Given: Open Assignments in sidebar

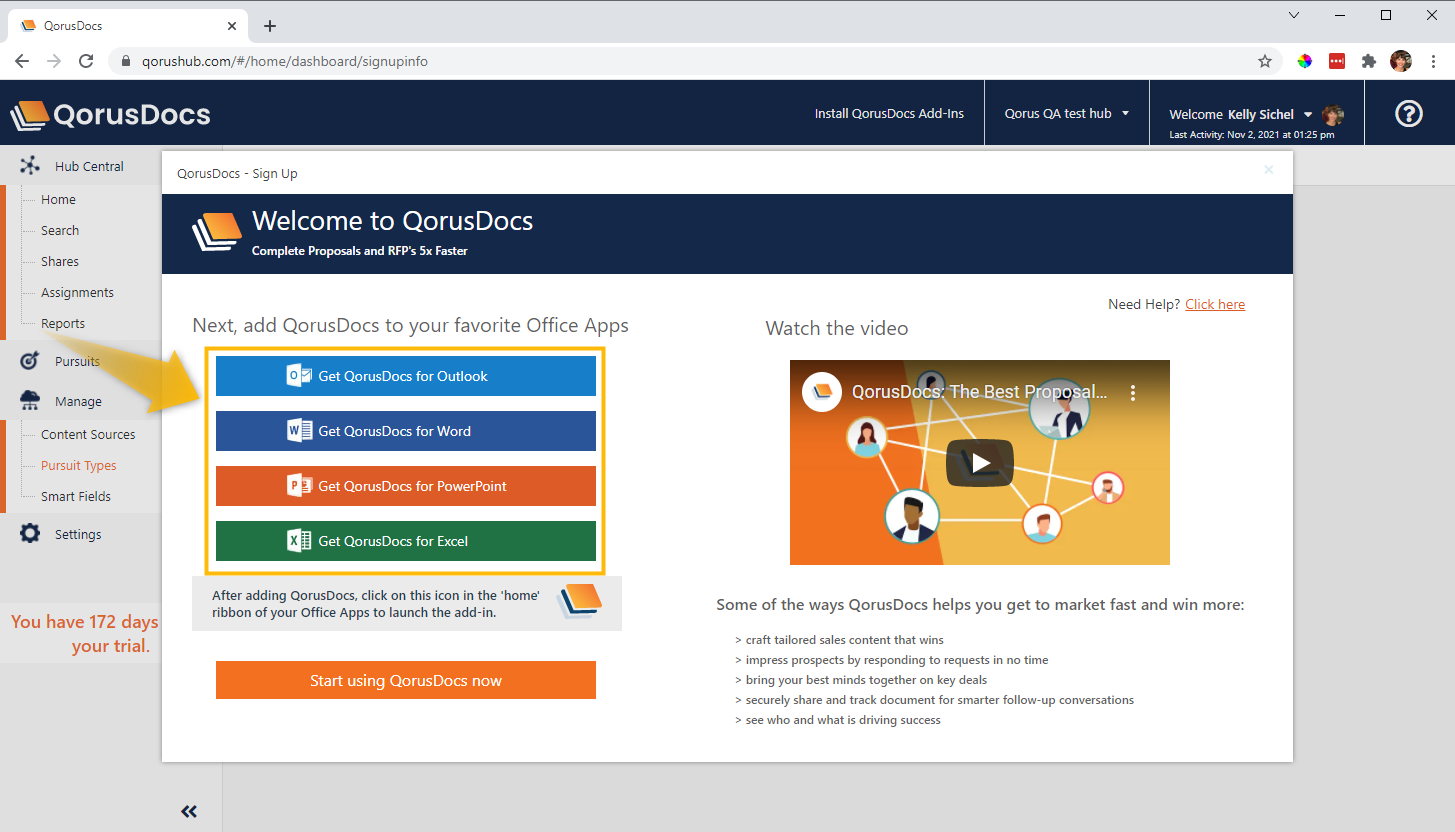Looking at the screenshot, I should 77,292.
